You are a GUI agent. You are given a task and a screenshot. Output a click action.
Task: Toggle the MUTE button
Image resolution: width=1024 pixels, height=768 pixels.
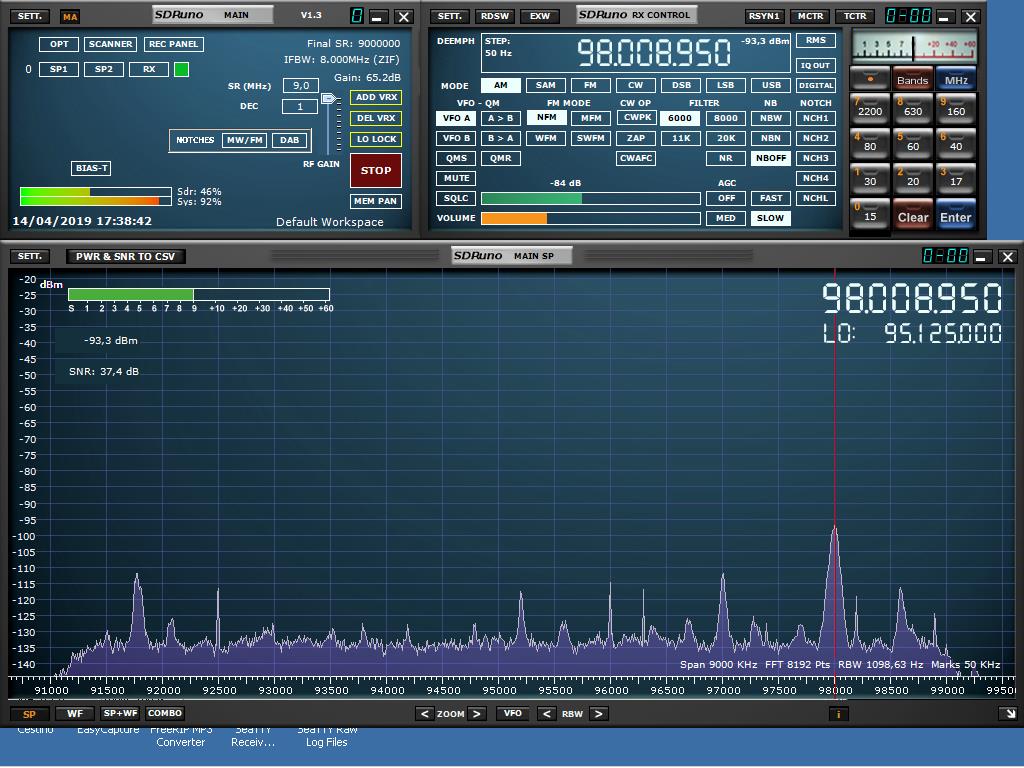456,178
